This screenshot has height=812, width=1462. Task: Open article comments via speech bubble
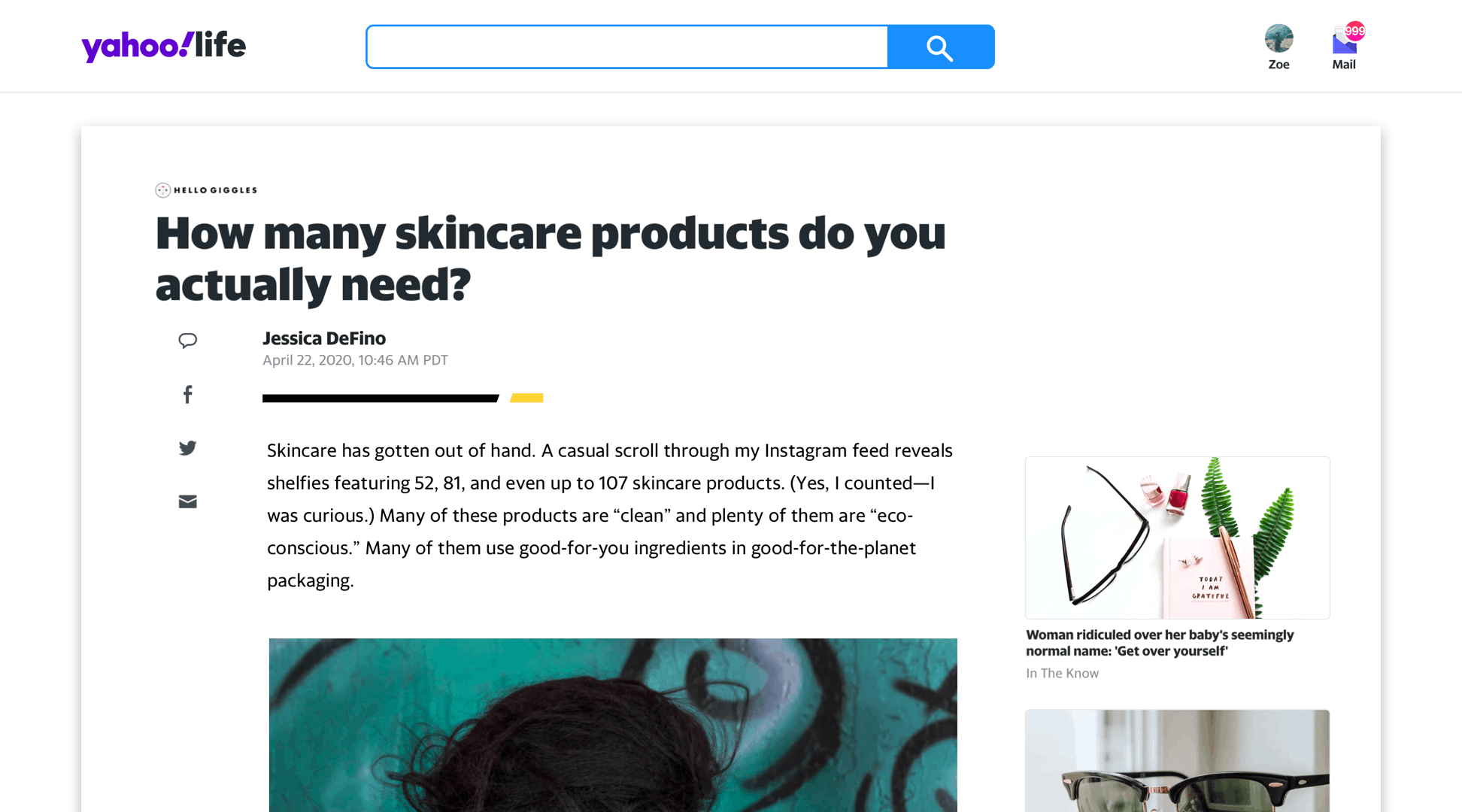click(188, 341)
